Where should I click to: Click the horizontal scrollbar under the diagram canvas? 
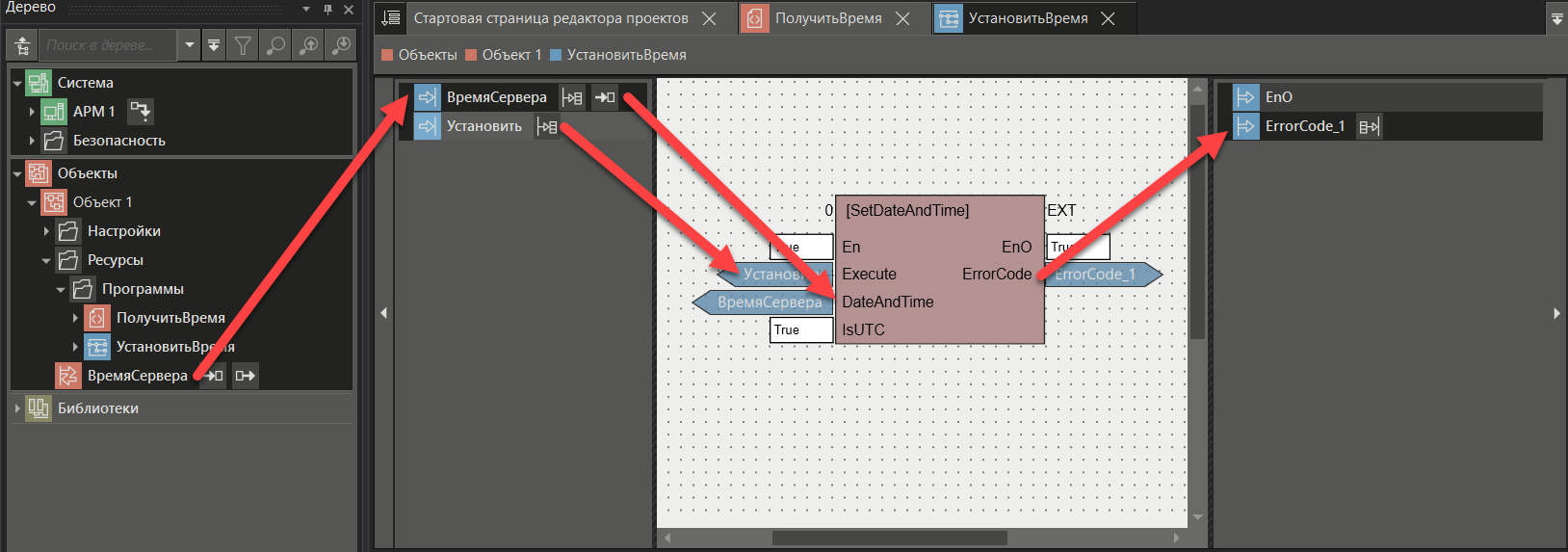(888, 538)
